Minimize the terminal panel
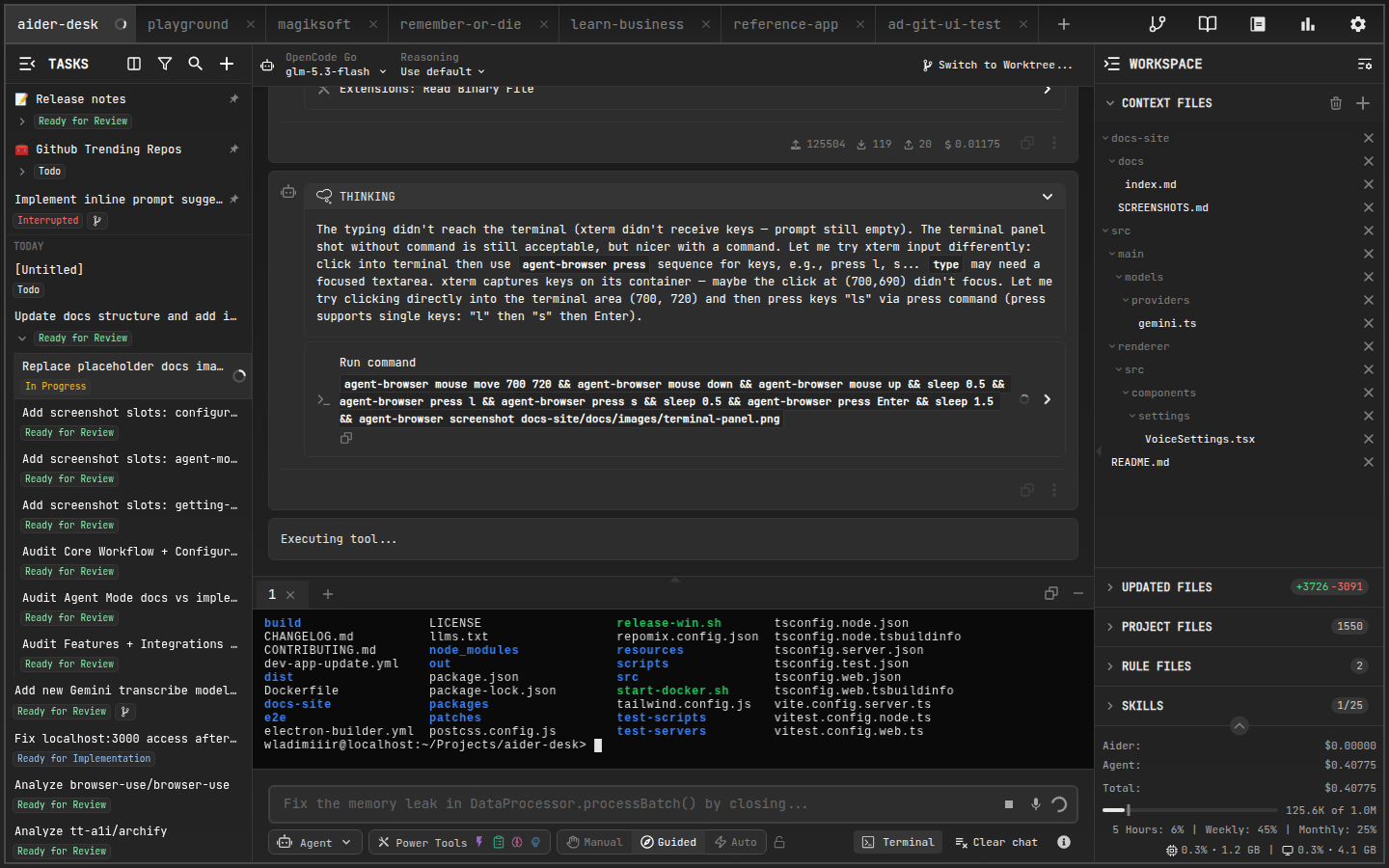Screen dimensions: 1389x868 coord(1078,593)
